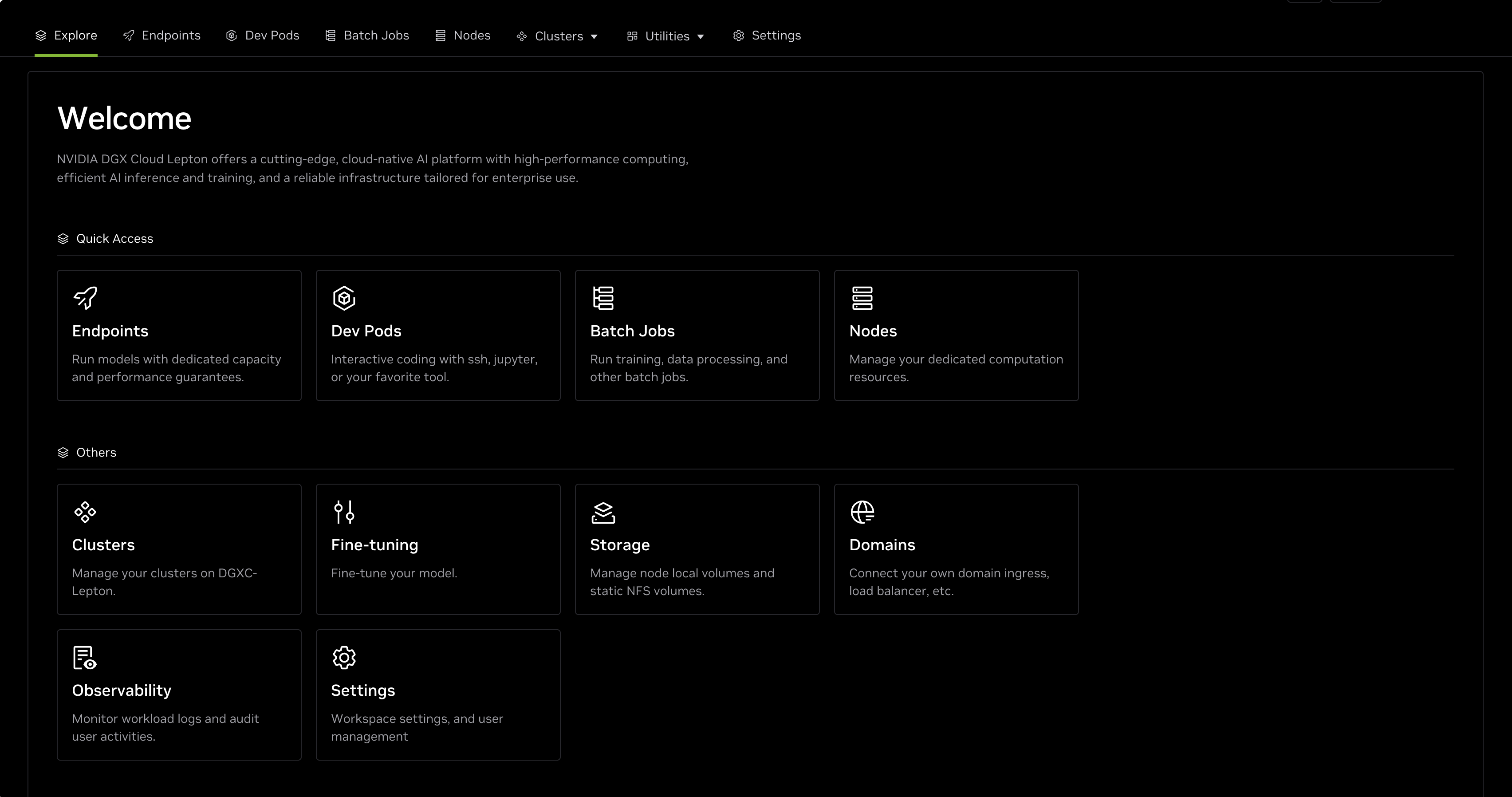Open Settings from the top navigation
This screenshot has width=1512, height=797.
tap(767, 36)
